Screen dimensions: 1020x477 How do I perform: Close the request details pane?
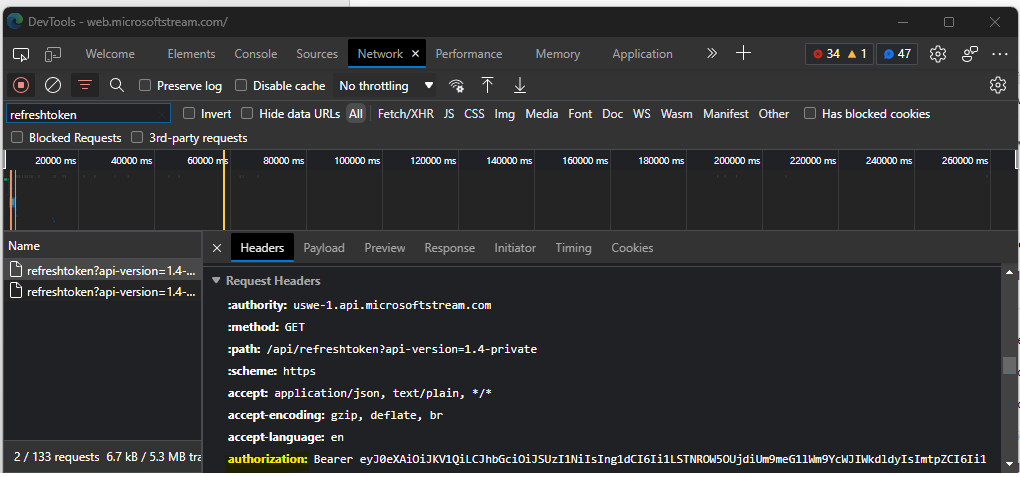tap(217, 248)
